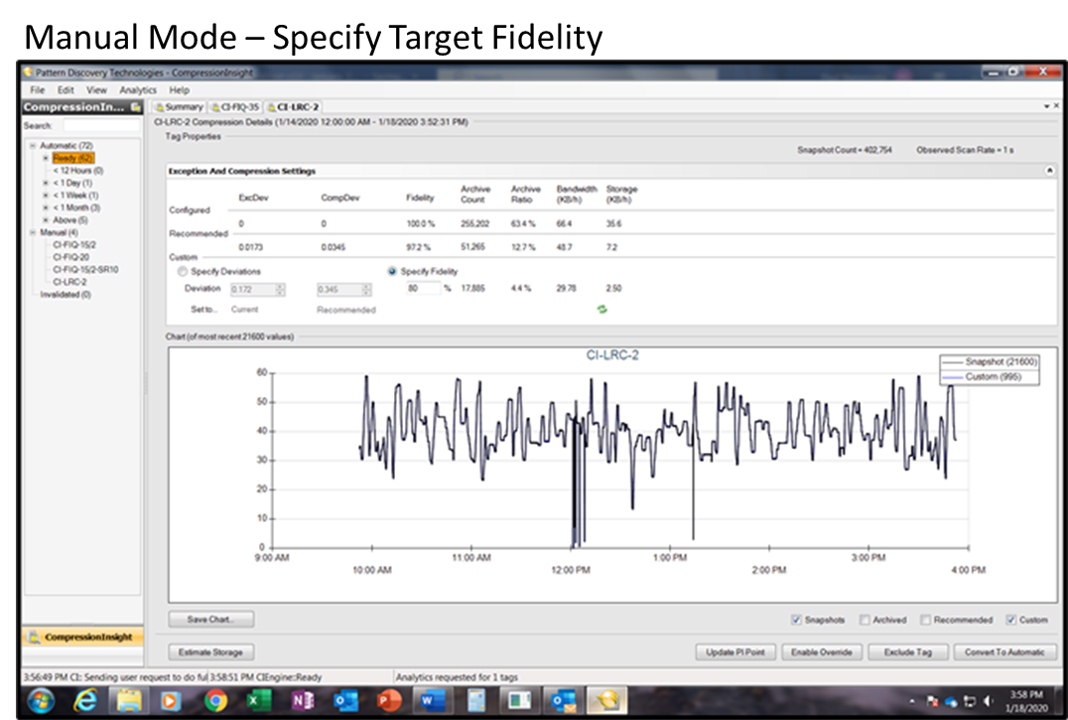This screenshot has width=1068, height=720.
Task: Open the Analytics menu
Action: tap(138, 90)
